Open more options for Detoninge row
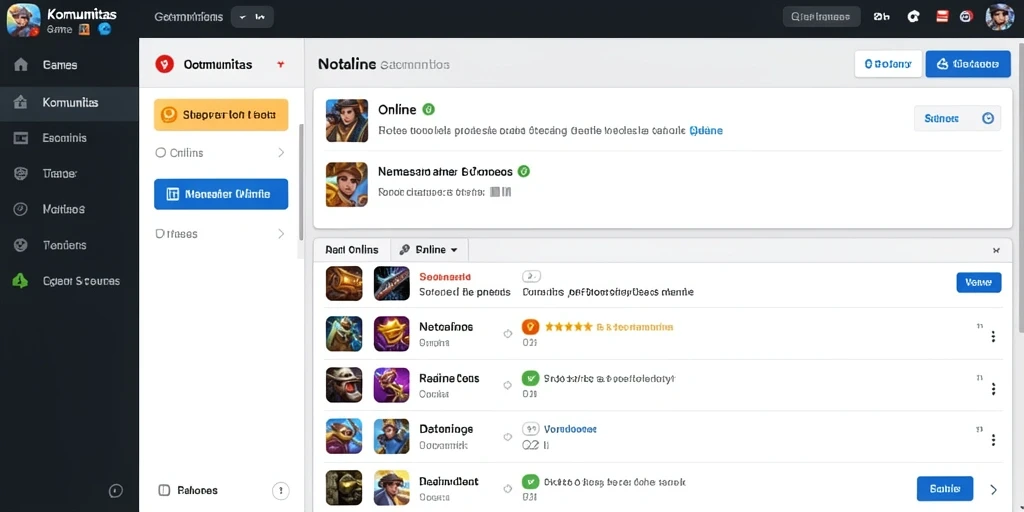The height and width of the screenshot is (512, 1024). pyautogui.click(x=993, y=440)
